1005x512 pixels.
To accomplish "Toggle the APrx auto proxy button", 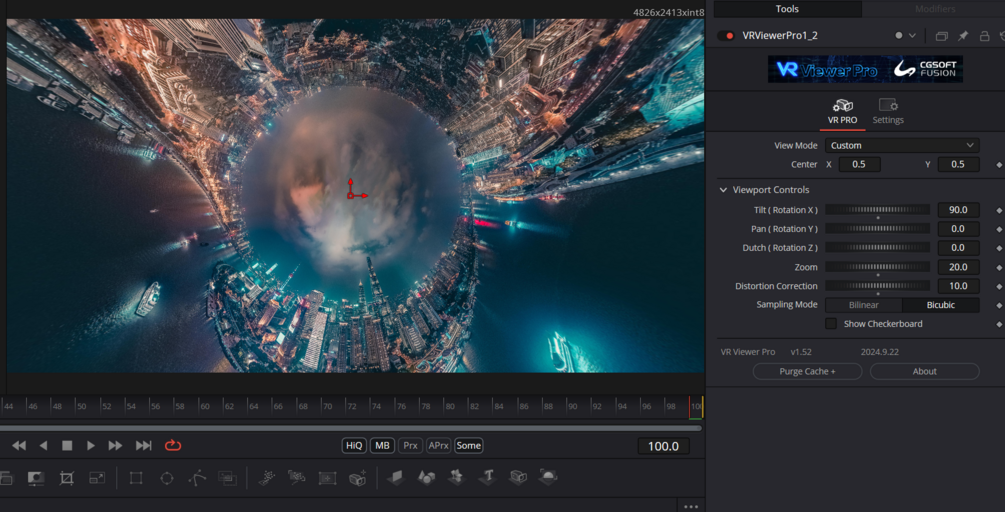I will click(438, 445).
